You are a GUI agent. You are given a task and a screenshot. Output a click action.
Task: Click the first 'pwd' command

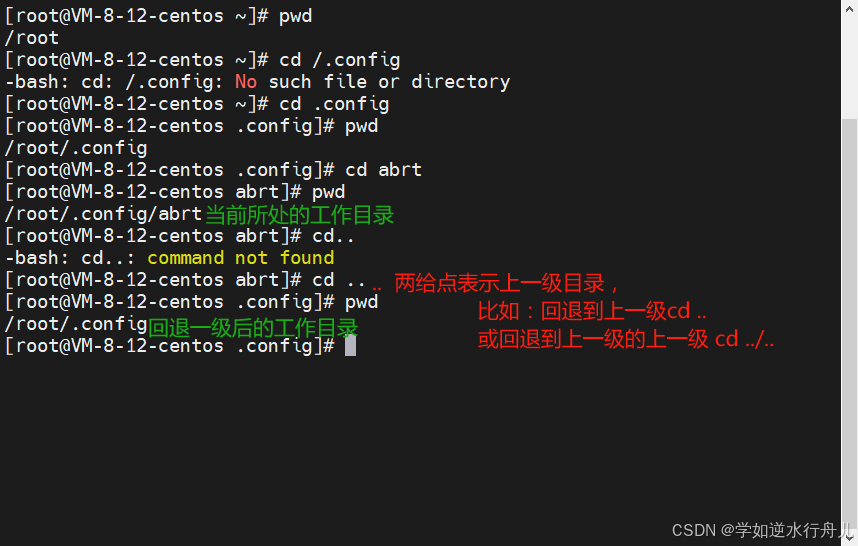click(x=295, y=16)
